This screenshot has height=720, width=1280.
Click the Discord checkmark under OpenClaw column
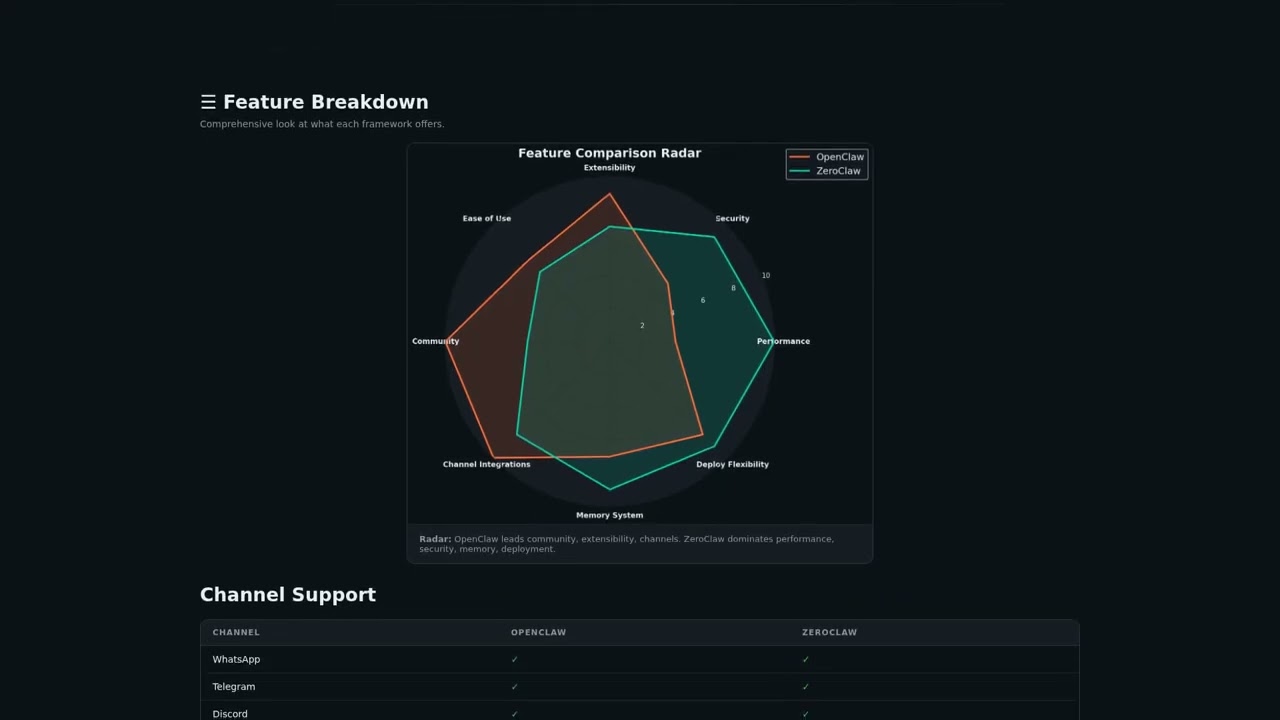515,713
